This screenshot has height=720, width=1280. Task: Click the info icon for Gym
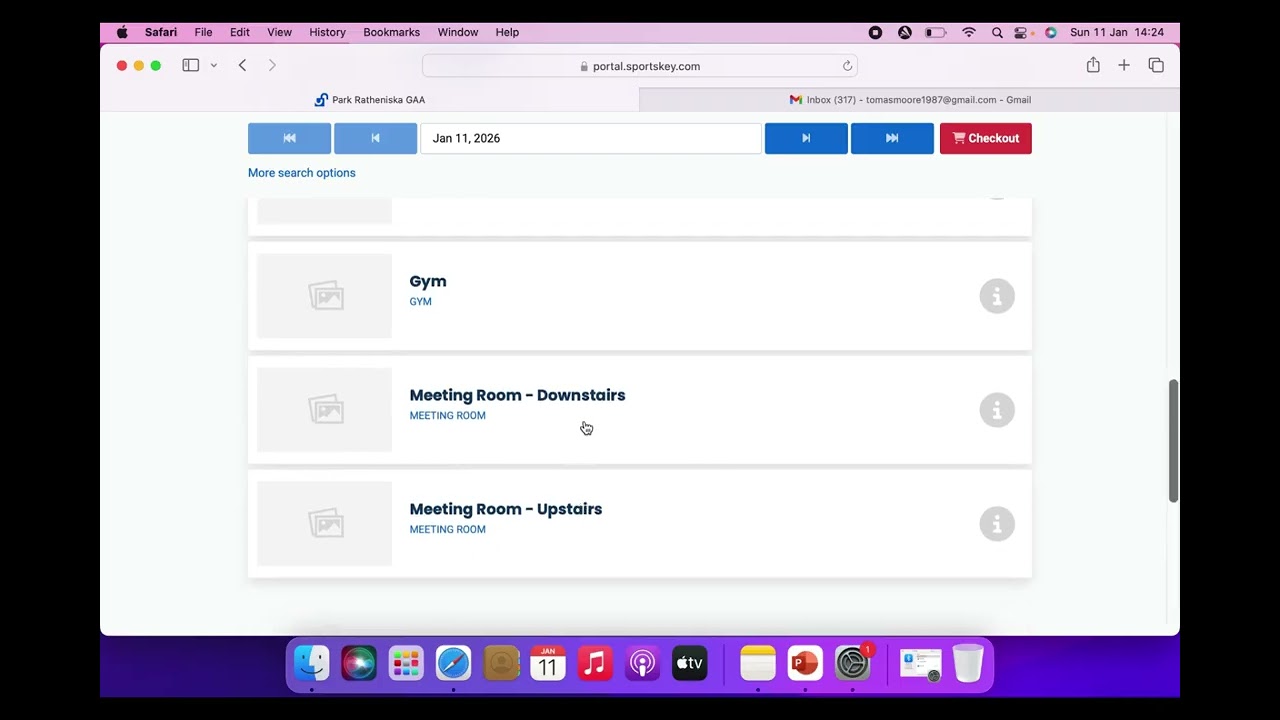point(996,296)
